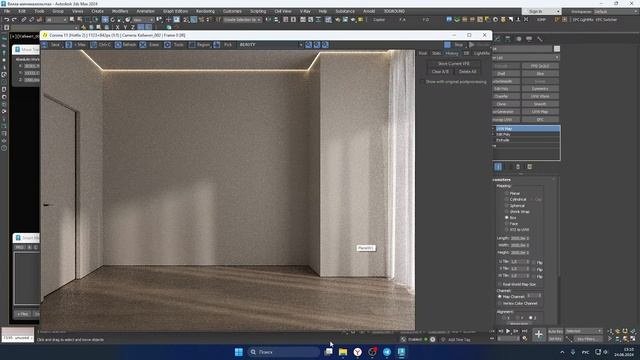Click Ctrl+C copy in Corona frame buffer

(101, 45)
